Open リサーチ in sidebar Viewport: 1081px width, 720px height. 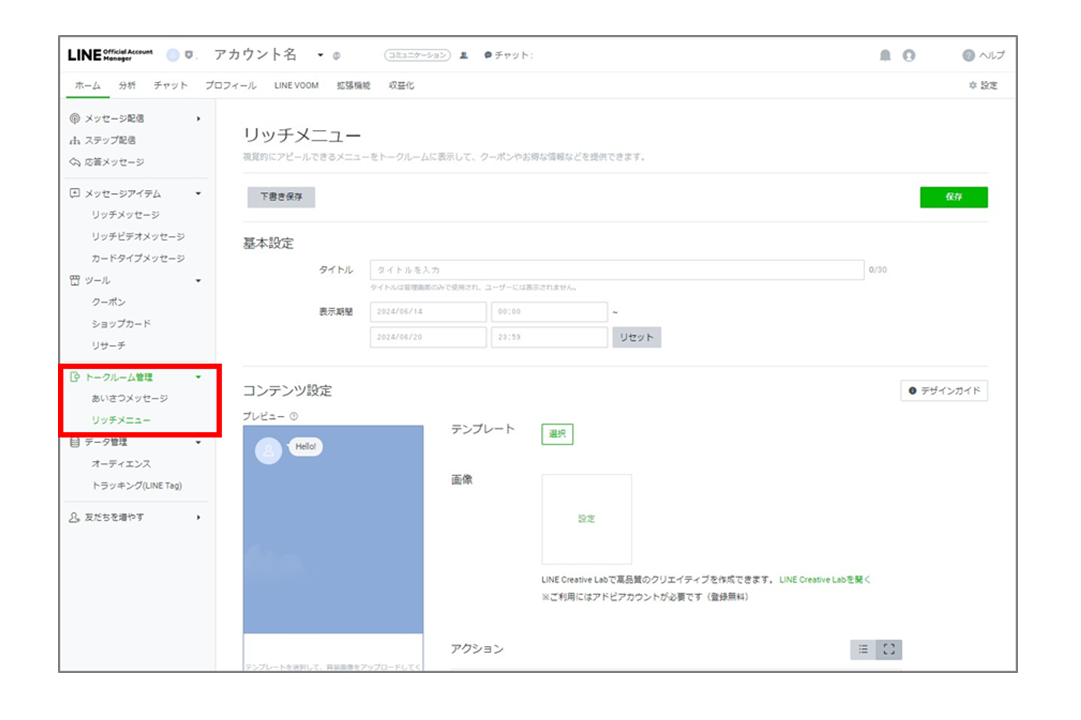(x=109, y=346)
